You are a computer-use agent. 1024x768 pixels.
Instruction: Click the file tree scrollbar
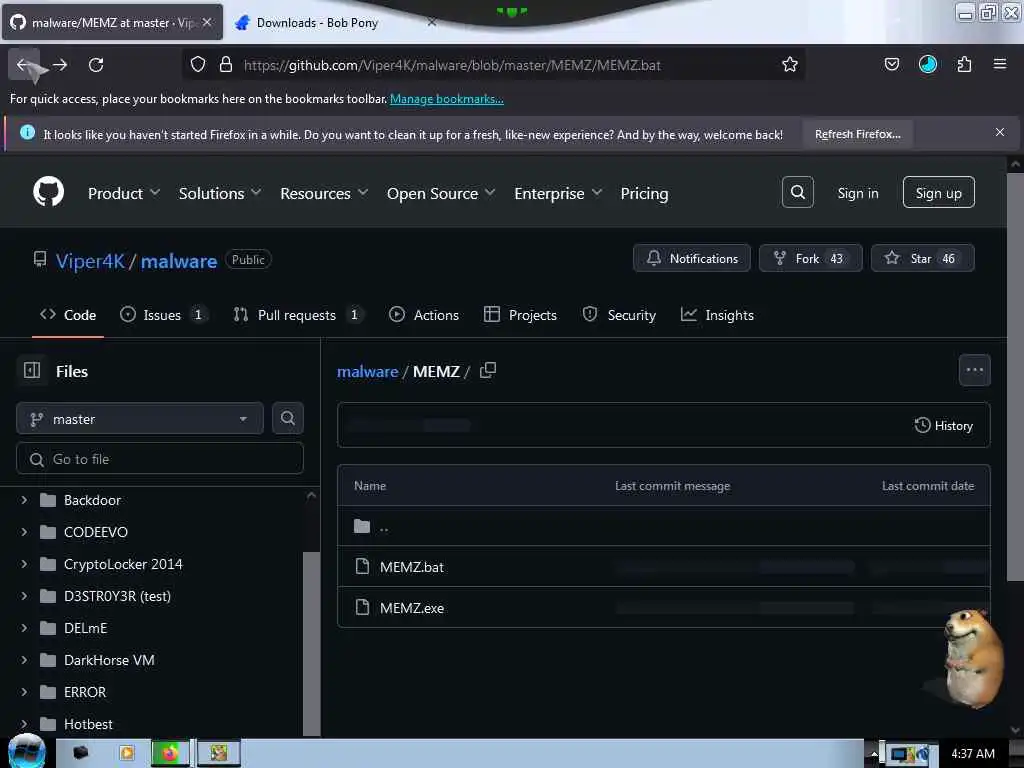point(312,643)
